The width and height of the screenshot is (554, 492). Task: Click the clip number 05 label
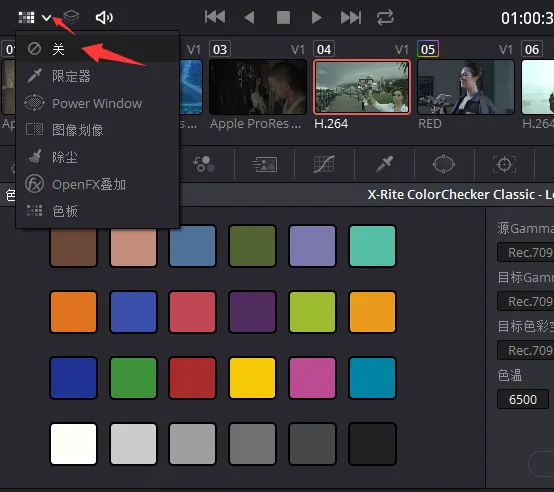[428, 49]
